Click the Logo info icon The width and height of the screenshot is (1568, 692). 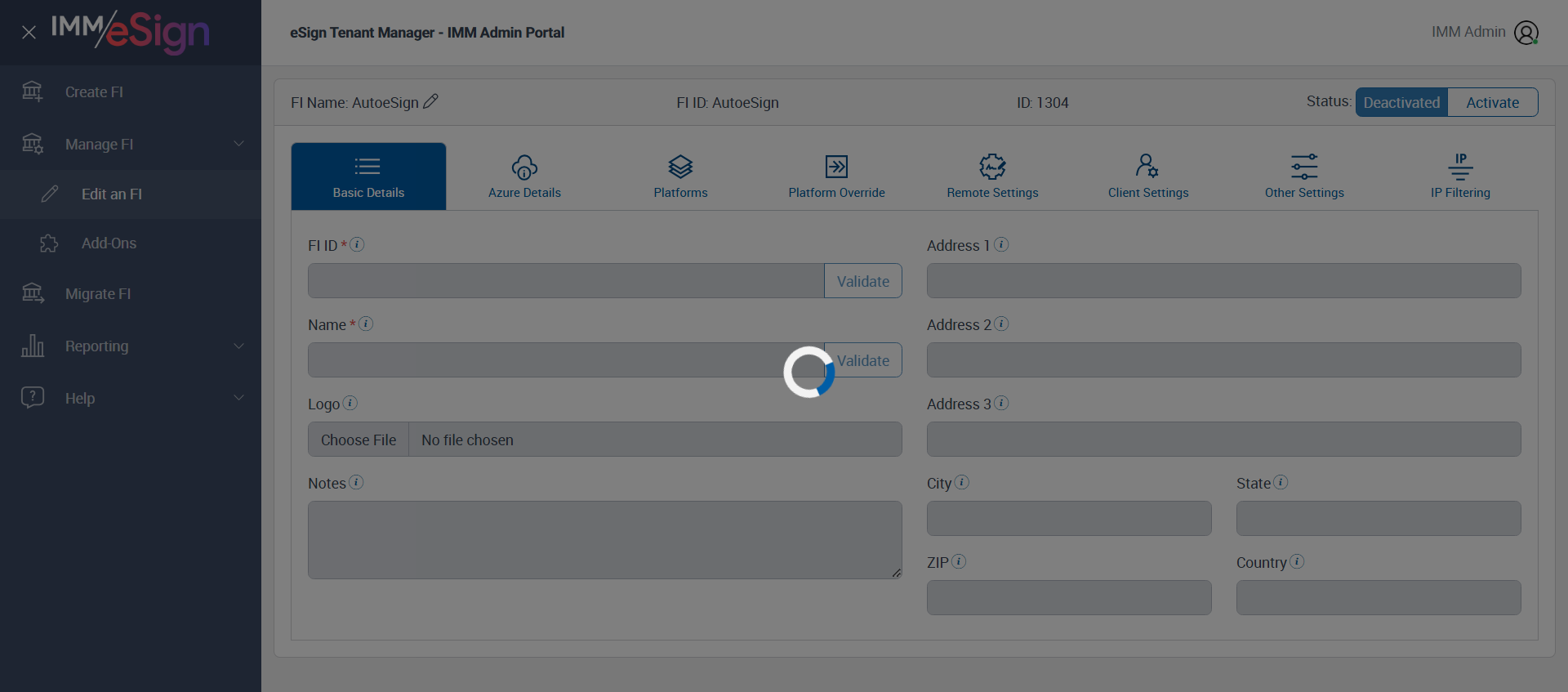coord(350,403)
